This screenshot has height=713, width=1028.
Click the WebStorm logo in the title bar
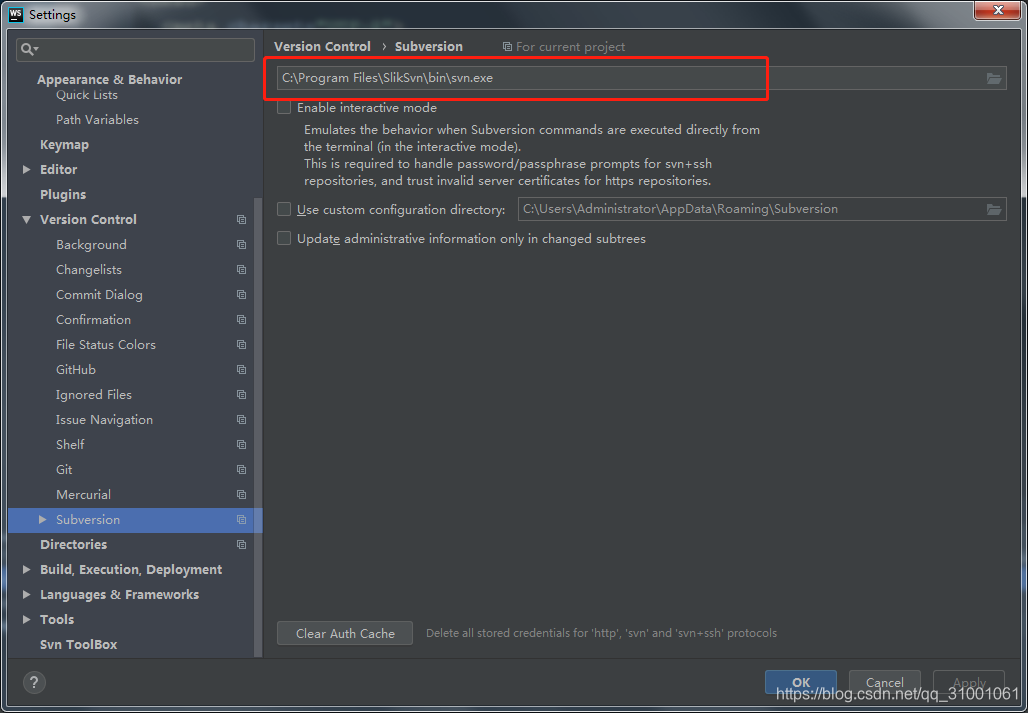click(x=16, y=14)
